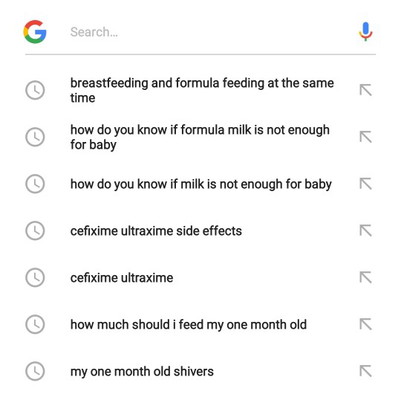The height and width of the screenshot is (400, 401).
Task: Insert 'formula milk is not enough' suggestion arrow
Action: (366, 137)
